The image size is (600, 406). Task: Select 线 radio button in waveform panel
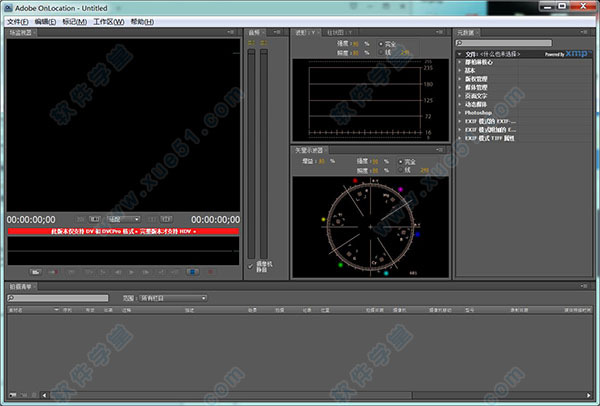click(x=381, y=52)
